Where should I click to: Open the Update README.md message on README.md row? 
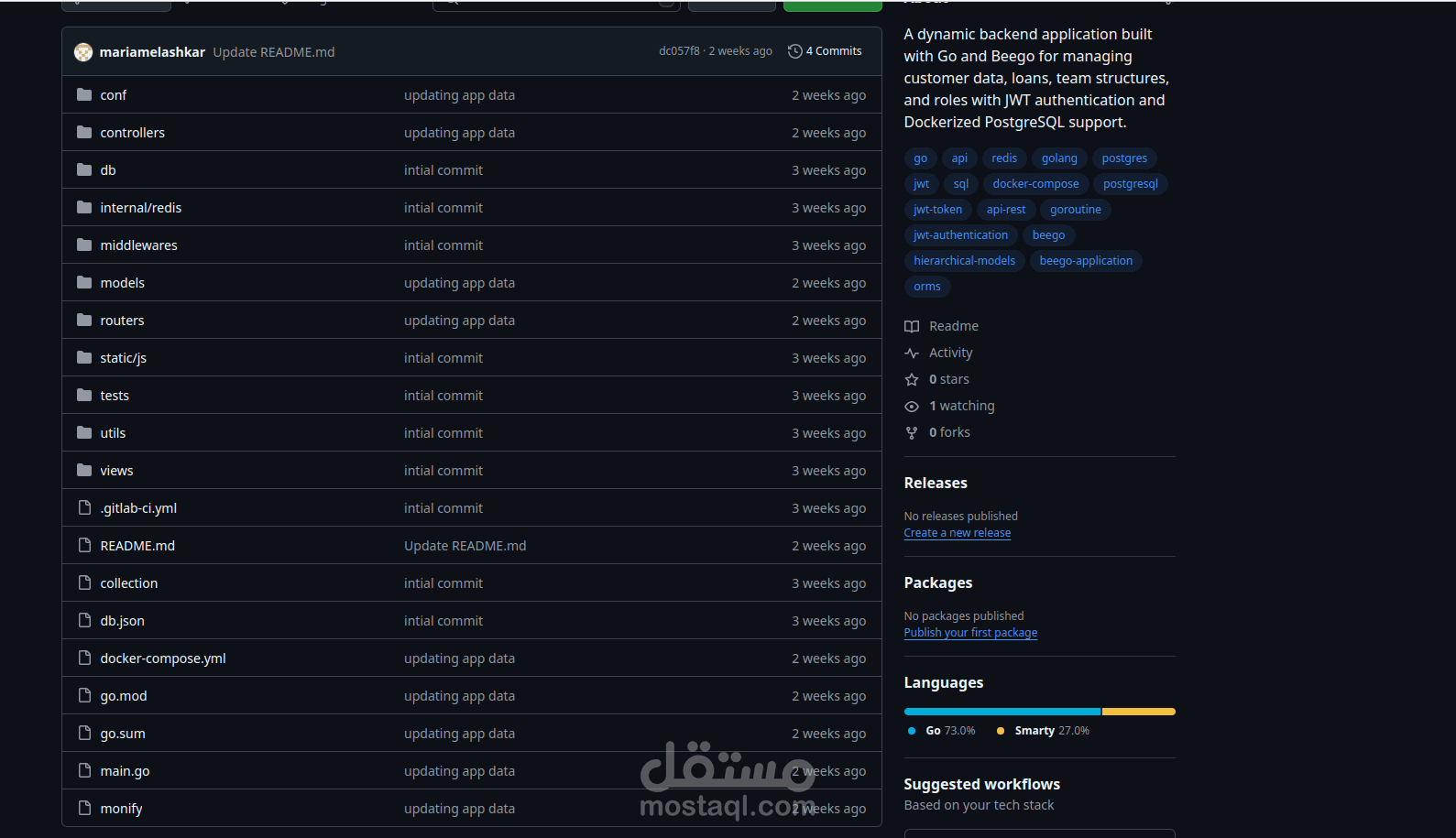click(x=465, y=546)
